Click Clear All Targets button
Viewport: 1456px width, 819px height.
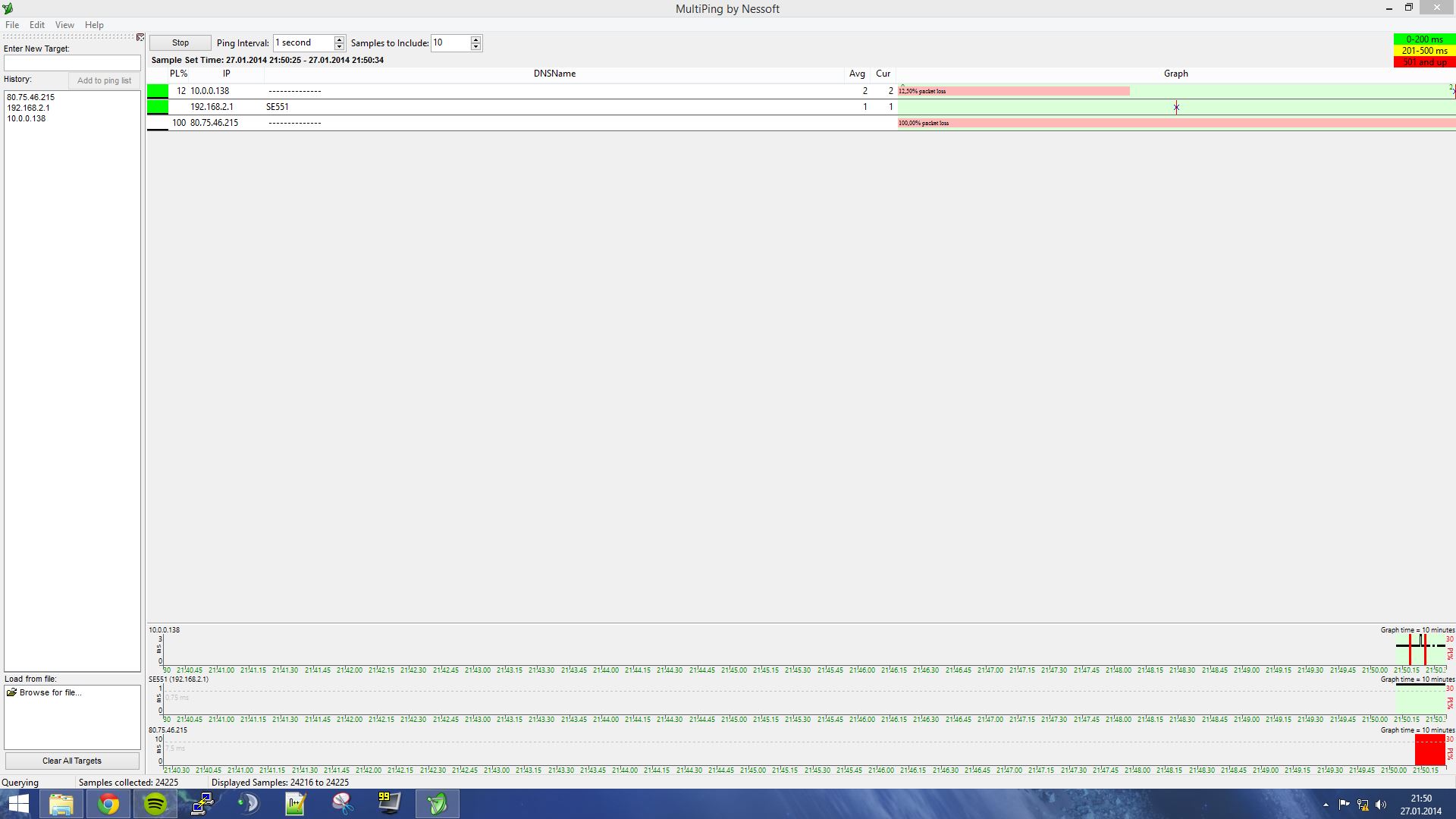[x=72, y=761]
